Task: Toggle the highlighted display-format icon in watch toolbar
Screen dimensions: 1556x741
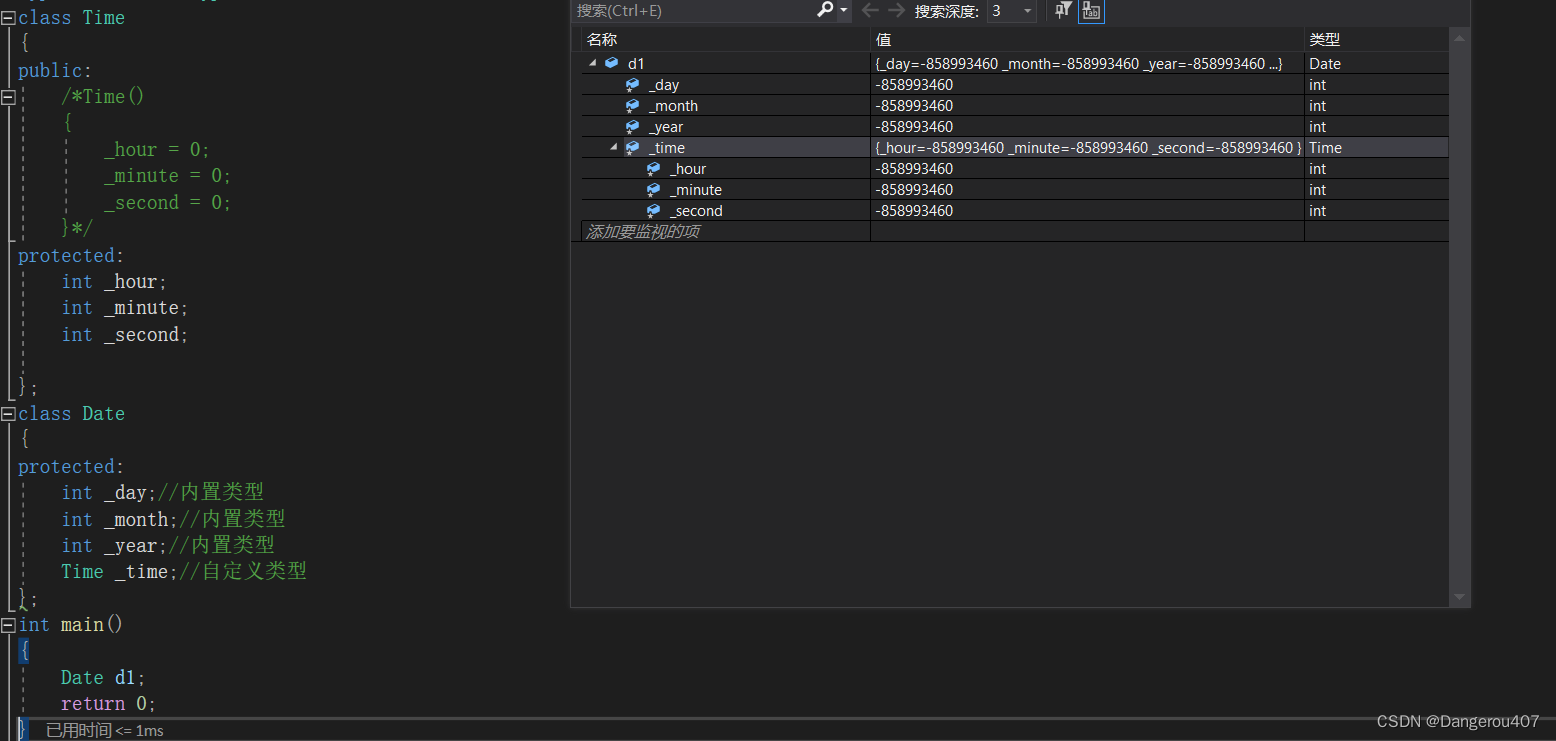Action: [x=1091, y=11]
